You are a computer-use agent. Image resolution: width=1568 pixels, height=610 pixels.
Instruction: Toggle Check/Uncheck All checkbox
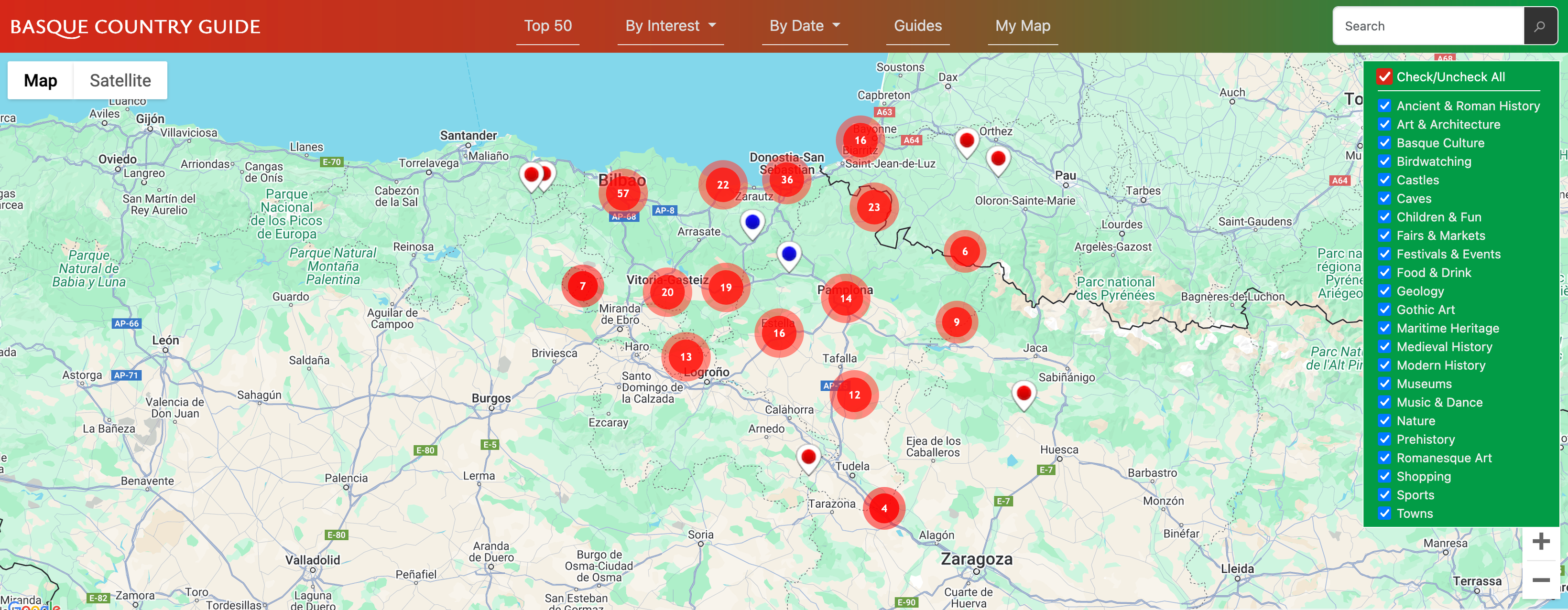1384,76
